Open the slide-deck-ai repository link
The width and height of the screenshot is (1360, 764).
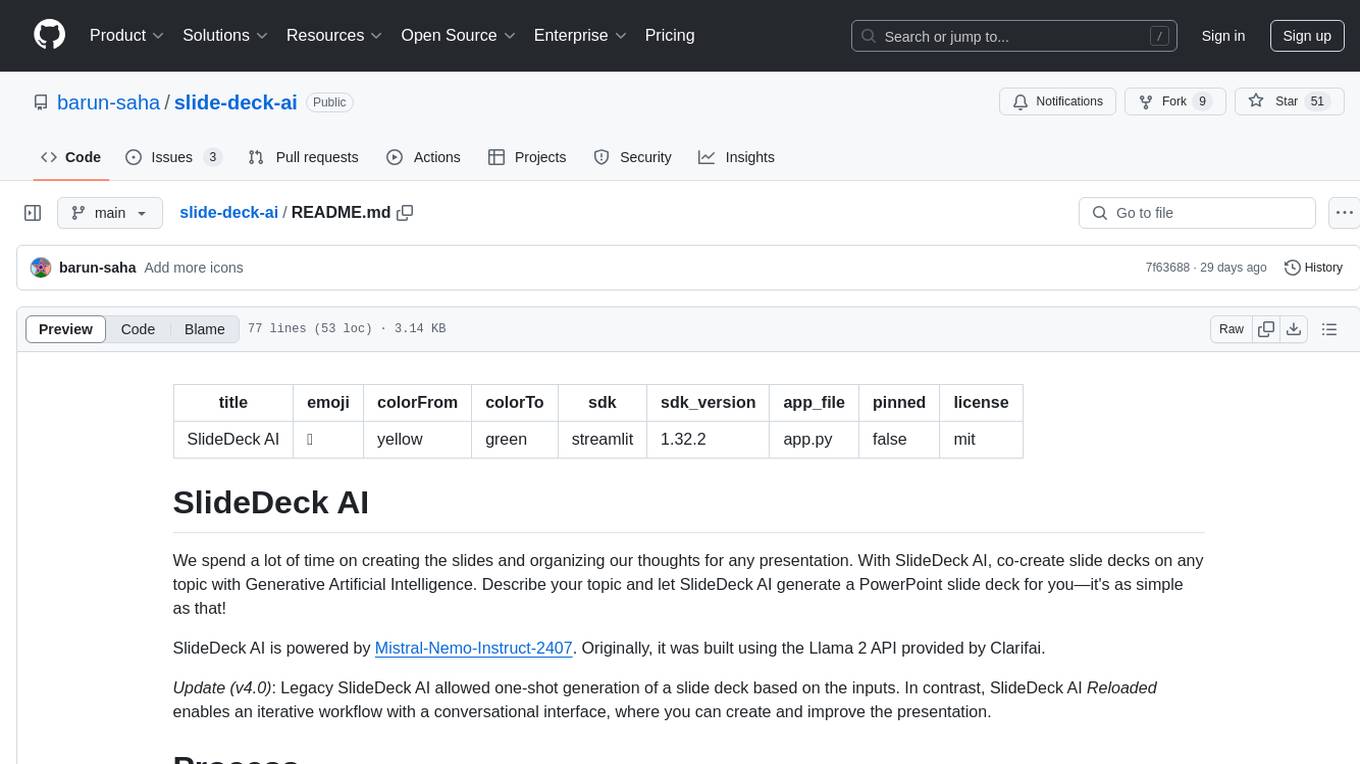(x=236, y=102)
